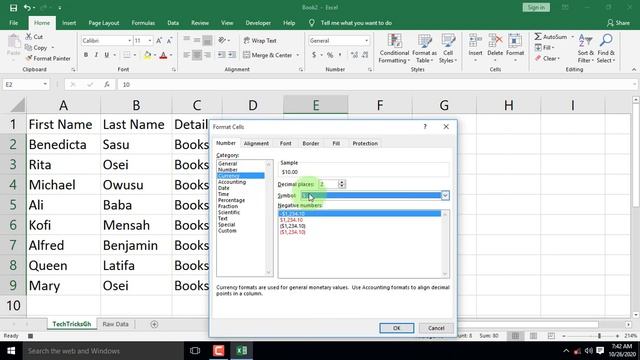Screen dimensions: 640x360
Task: Switch to the Formulas tab
Action: tap(143, 23)
